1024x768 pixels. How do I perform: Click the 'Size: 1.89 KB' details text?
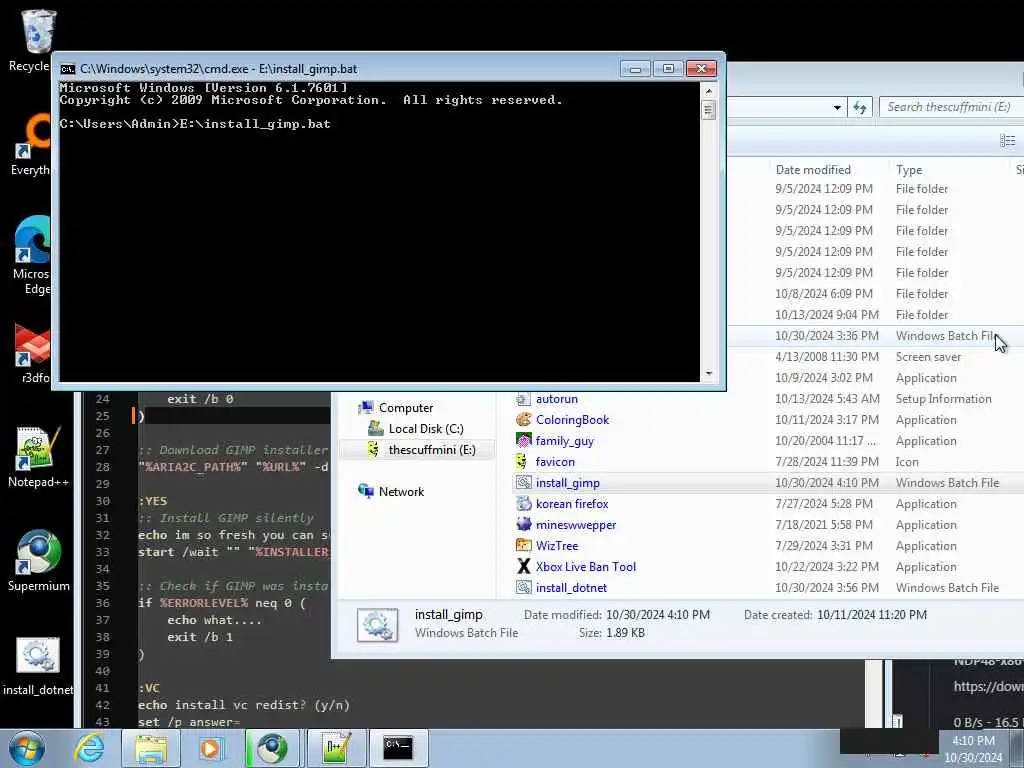pyautogui.click(x=612, y=633)
